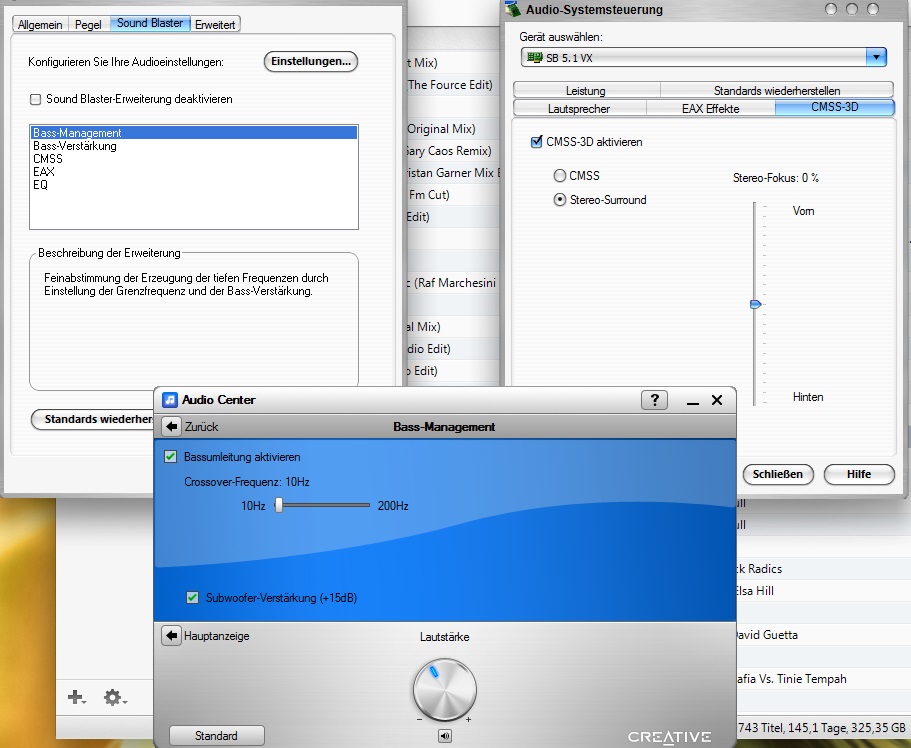Click the Hilfe button
The width and height of the screenshot is (911, 748).
[x=859, y=474]
